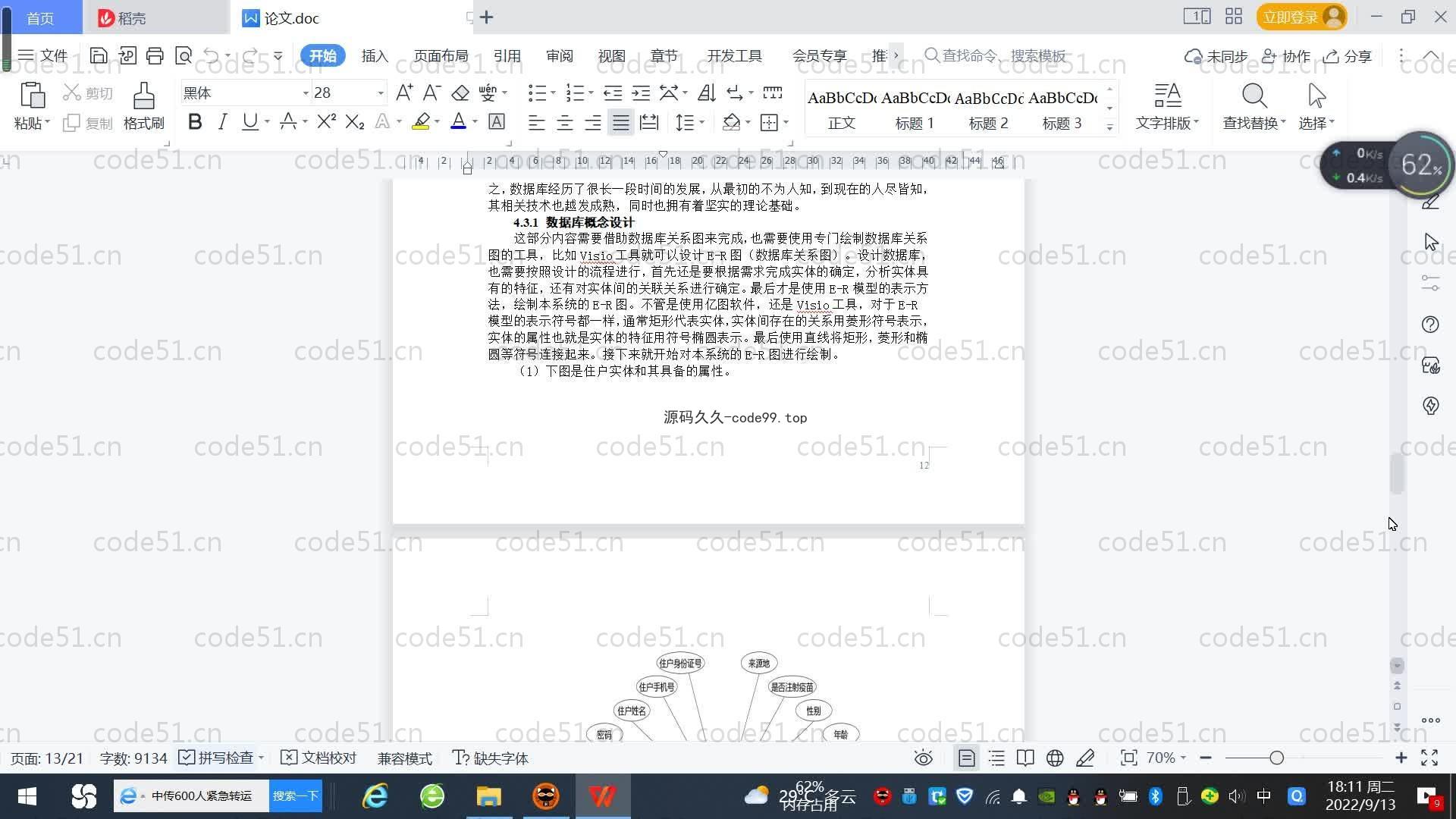Switch to 插入 ribbon tab

point(375,55)
